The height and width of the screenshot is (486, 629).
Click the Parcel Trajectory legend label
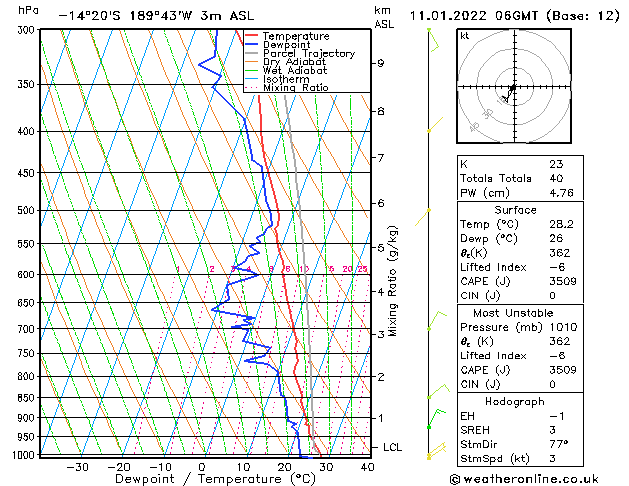click(309, 53)
